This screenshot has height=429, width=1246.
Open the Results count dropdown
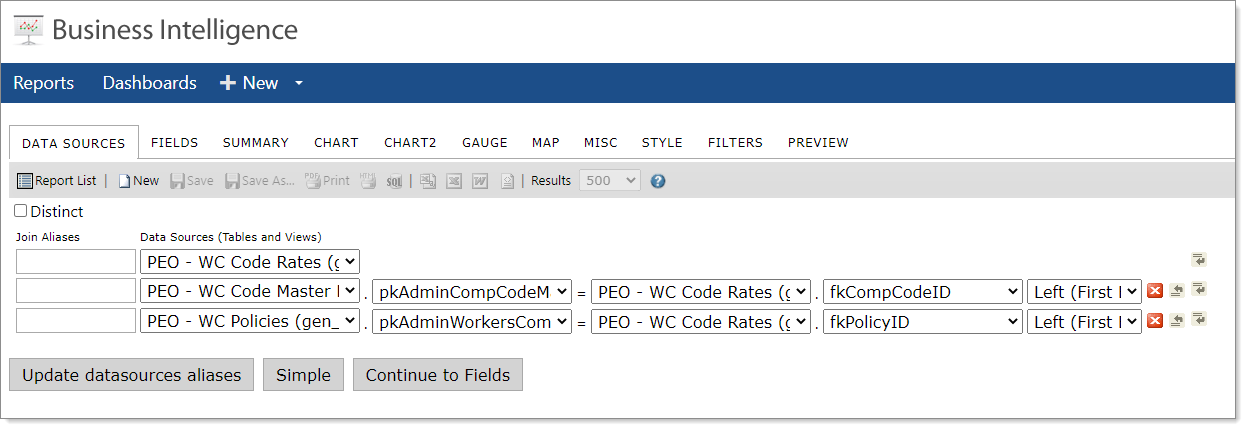click(x=610, y=181)
